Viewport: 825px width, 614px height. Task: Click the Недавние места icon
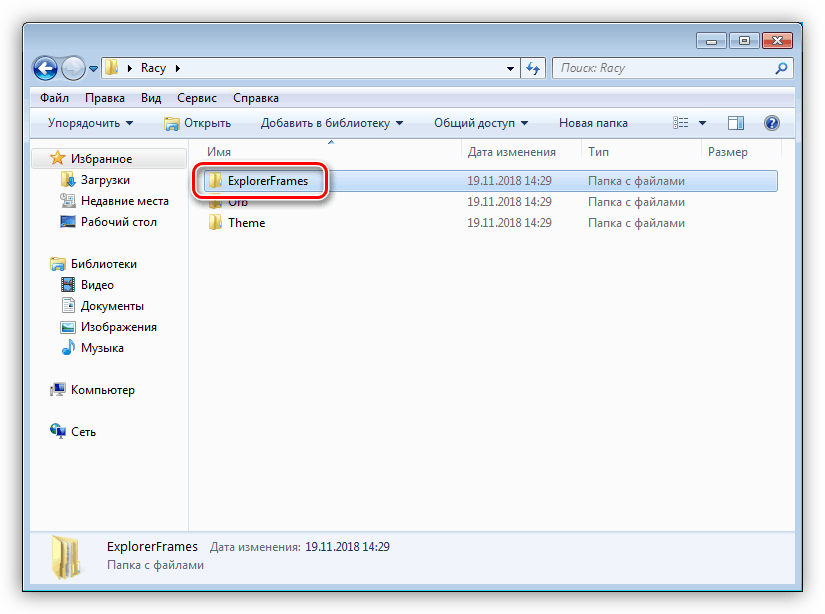(68, 200)
